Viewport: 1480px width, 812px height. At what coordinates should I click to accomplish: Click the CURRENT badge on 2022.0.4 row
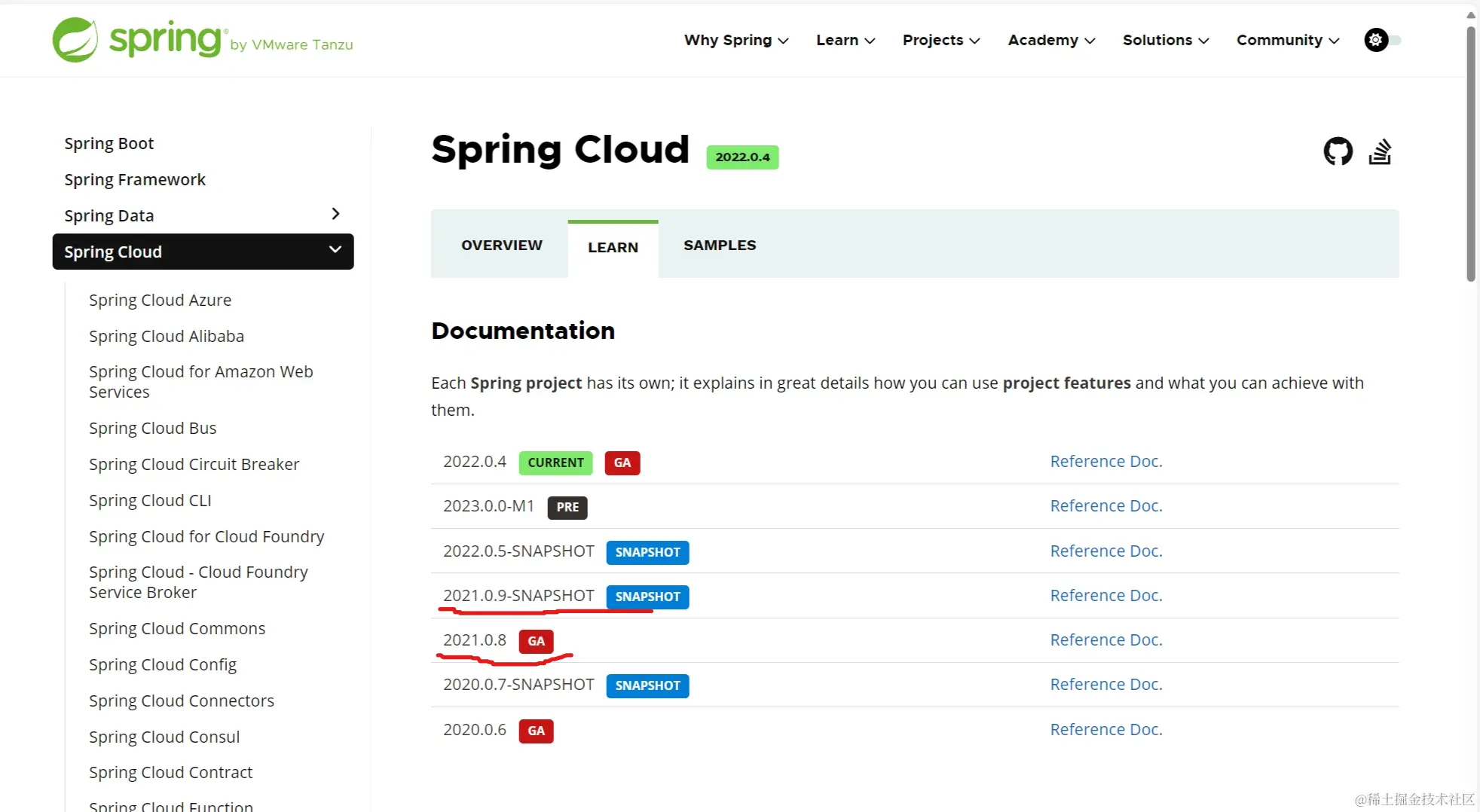tap(555, 462)
